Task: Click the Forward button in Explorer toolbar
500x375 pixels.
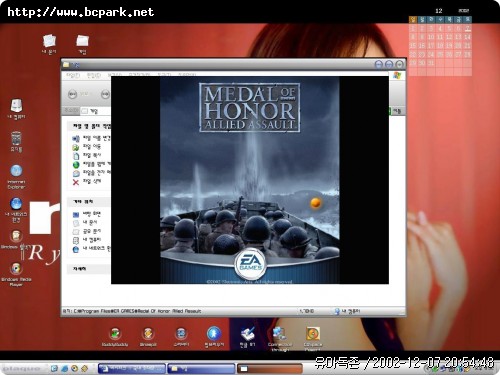Action: 105,94
